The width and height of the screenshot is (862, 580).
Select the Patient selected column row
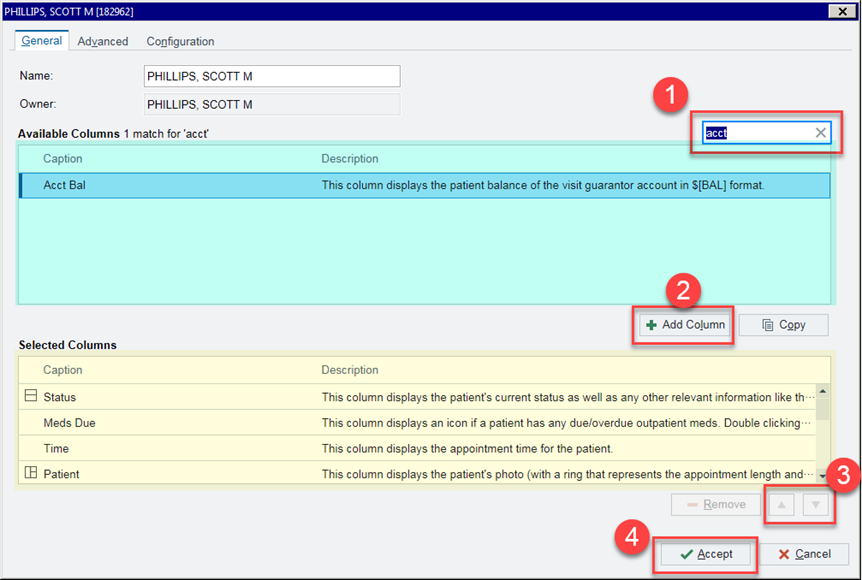(418, 474)
